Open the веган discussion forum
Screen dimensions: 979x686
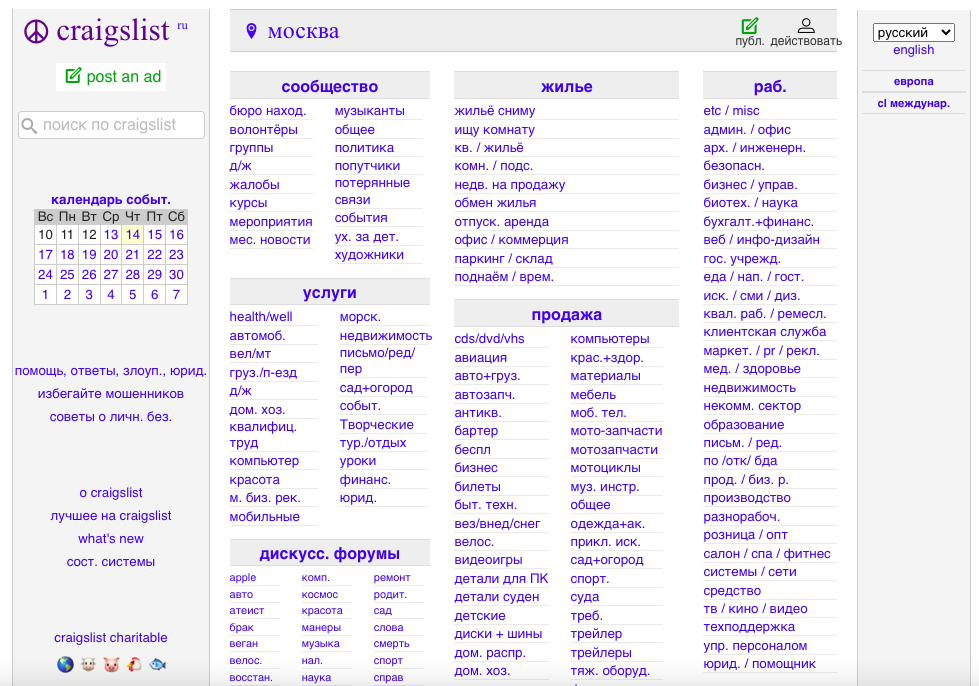(244, 644)
